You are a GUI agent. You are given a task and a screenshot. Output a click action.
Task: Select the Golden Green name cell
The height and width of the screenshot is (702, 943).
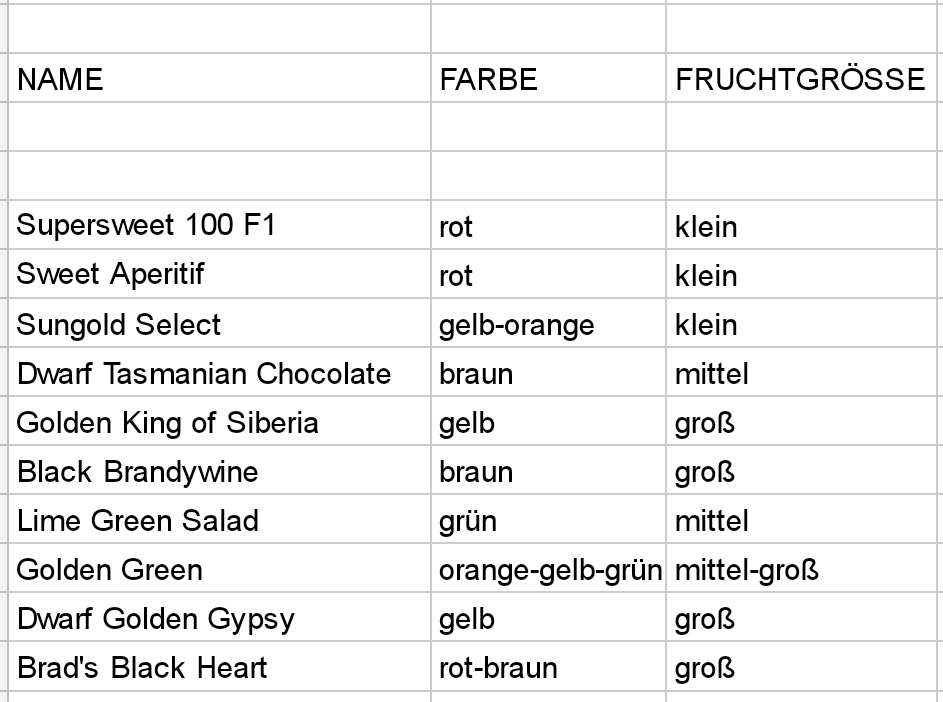(x=220, y=568)
